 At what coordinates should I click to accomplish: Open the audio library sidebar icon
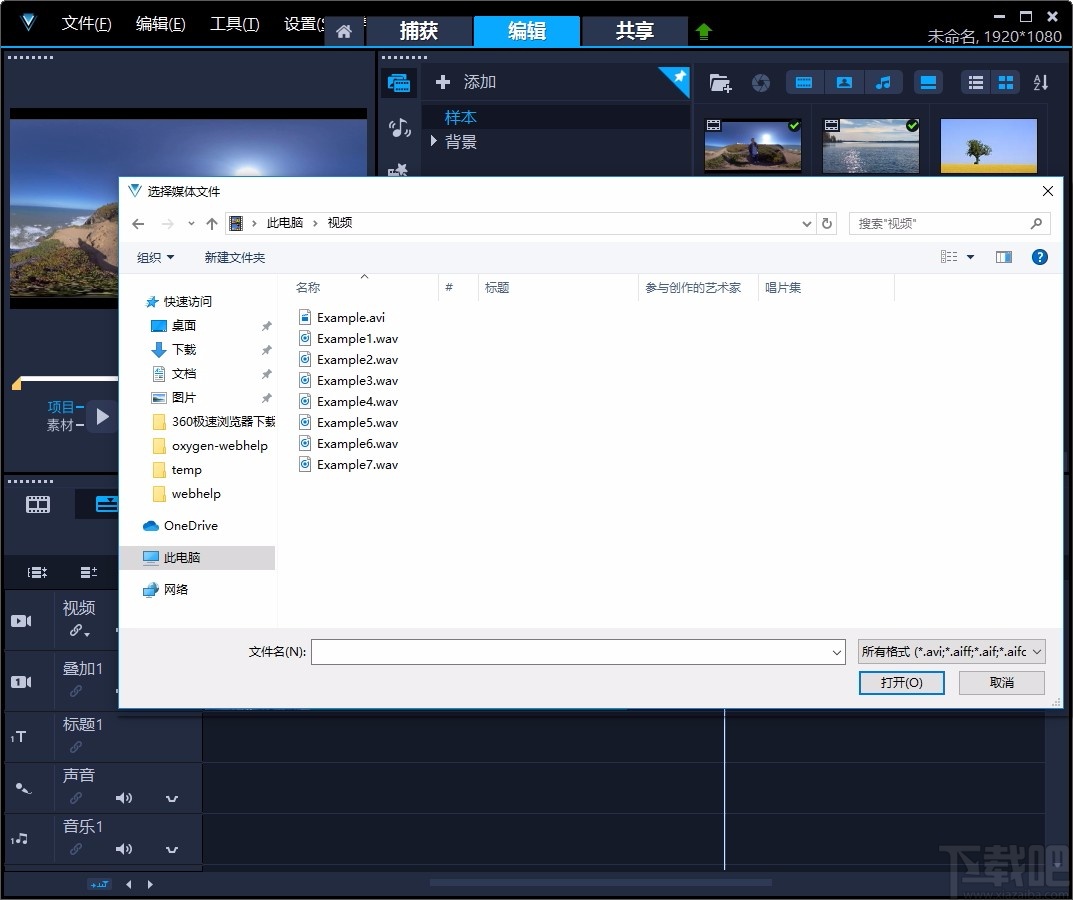(399, 128)
